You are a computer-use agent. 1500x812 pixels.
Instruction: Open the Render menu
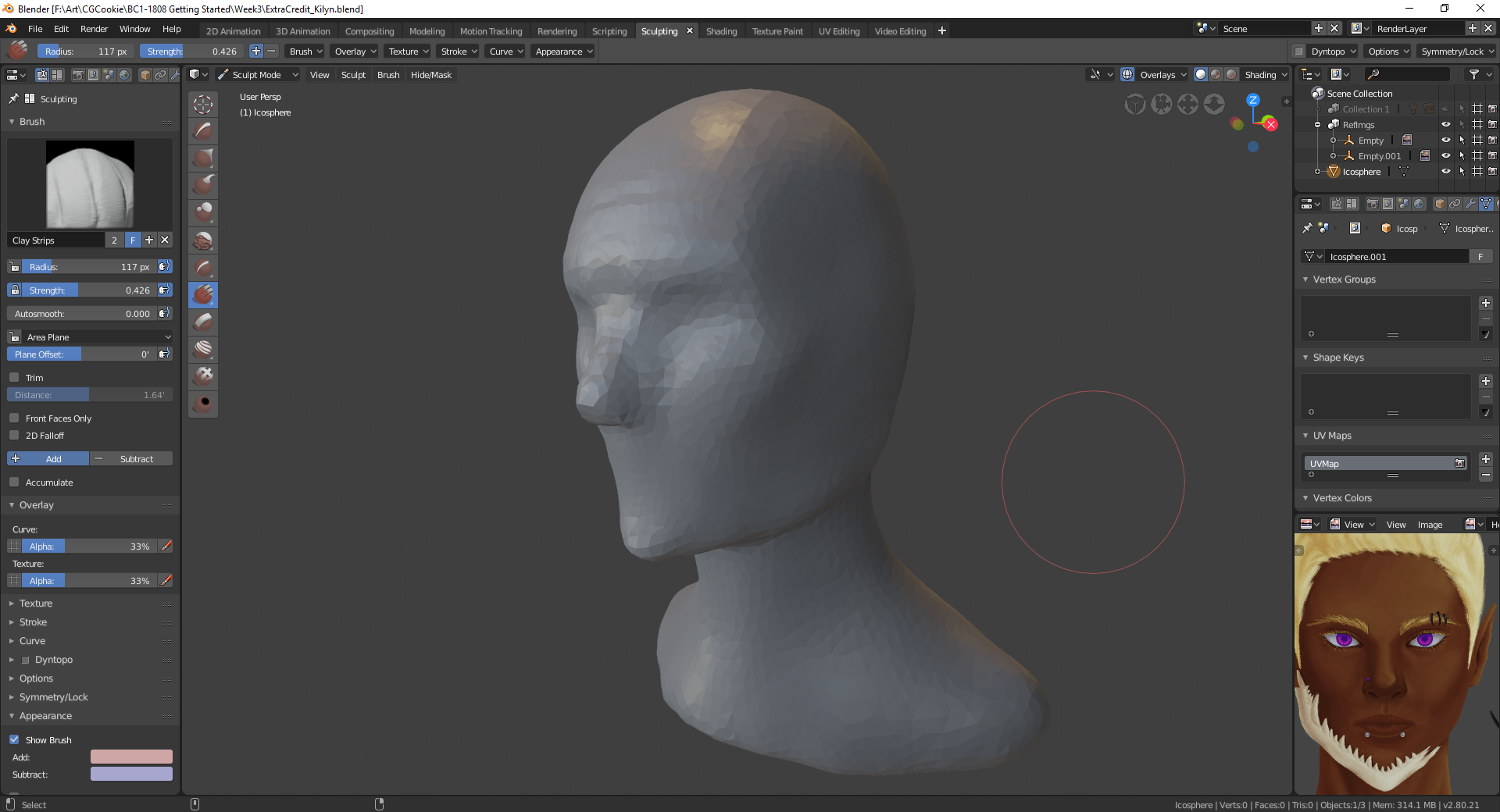coord(94,29)
